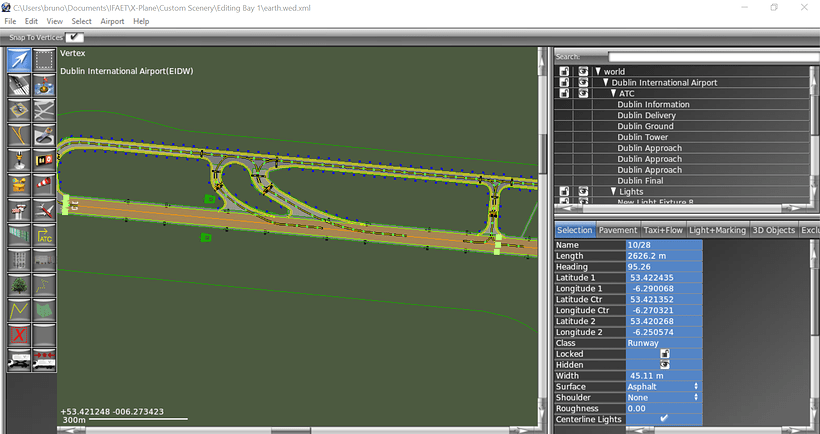This screenshot has height=434, width=820.
Task: Select the Marquee selection tool
Action: click(x=44, y=61)
